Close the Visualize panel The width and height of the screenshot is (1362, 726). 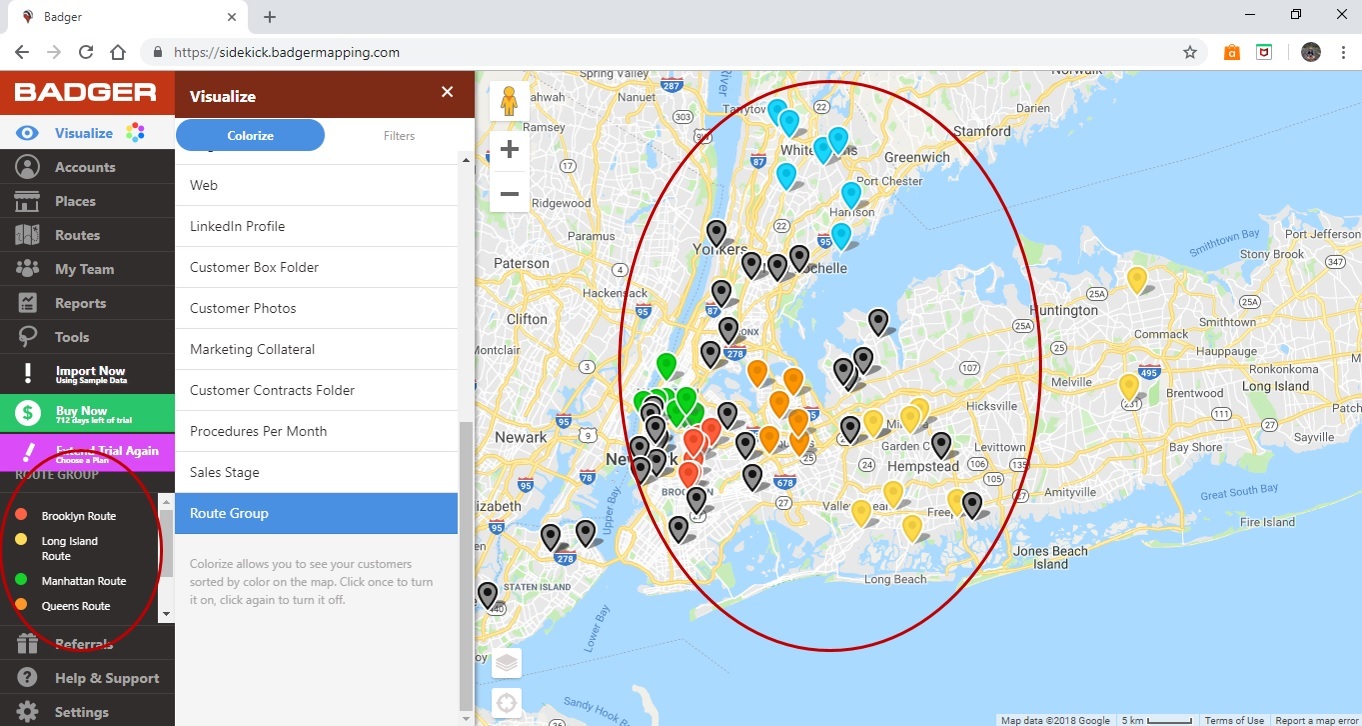[447, 92]
